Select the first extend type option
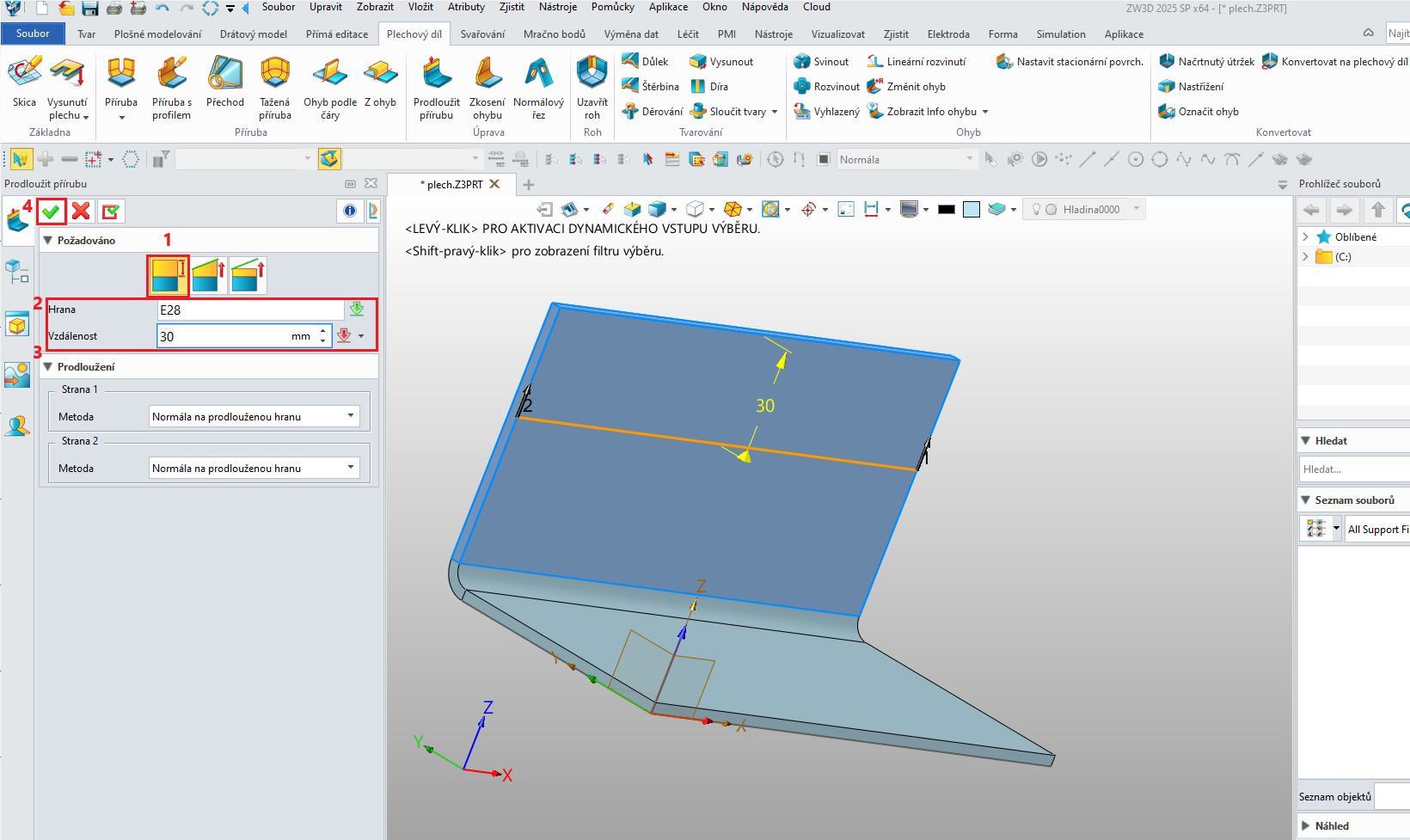The image size is (1410, 840). (168, 276)
